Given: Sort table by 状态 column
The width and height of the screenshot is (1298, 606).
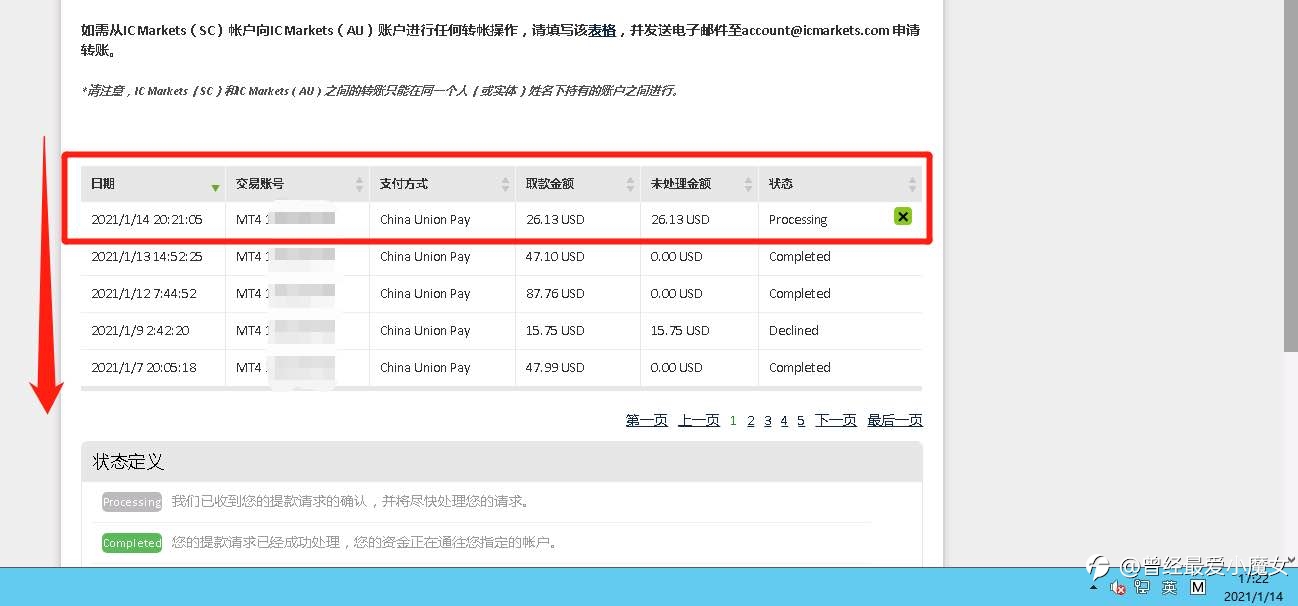Looking at the screenshot, I should pyautogui.click(x=840, y=184).
